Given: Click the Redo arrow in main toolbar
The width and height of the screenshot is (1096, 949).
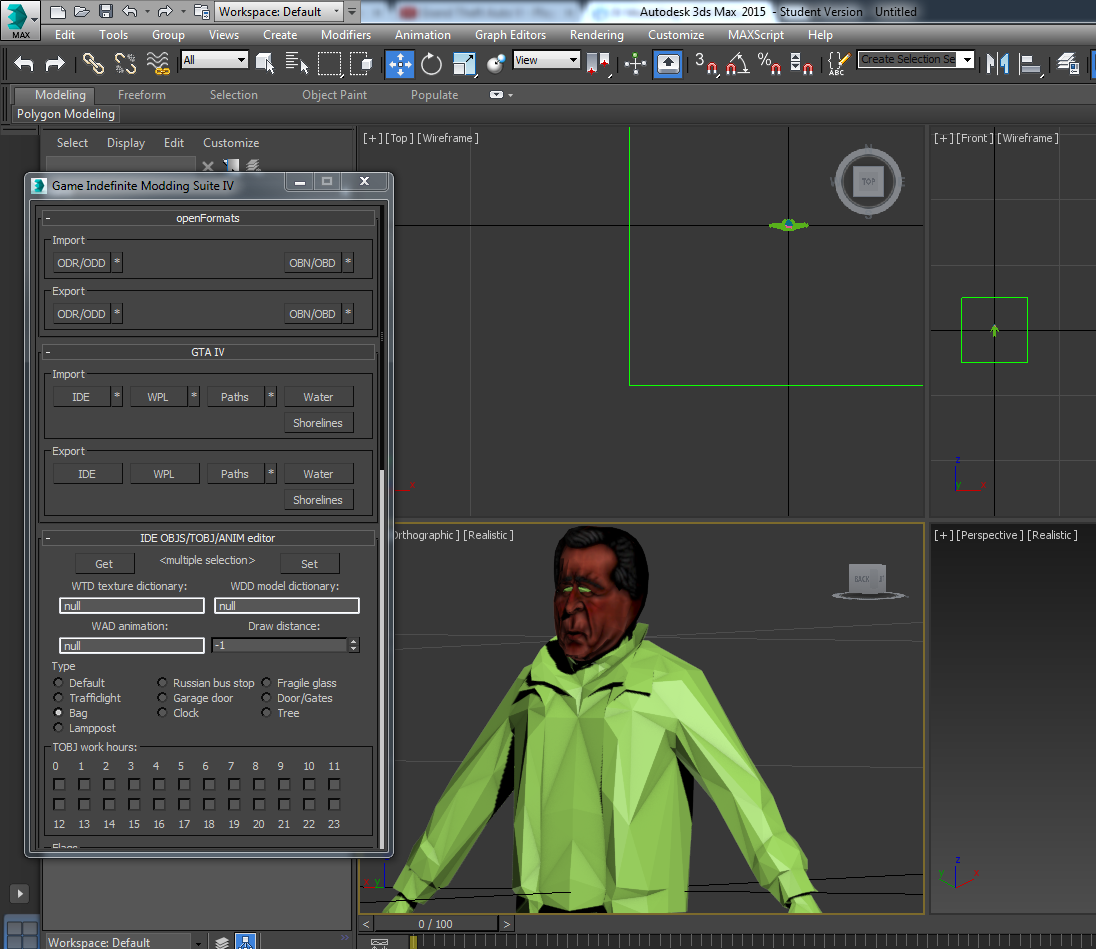Looking at the screenshot, I should pyautogui.click(x=55, y=64).
